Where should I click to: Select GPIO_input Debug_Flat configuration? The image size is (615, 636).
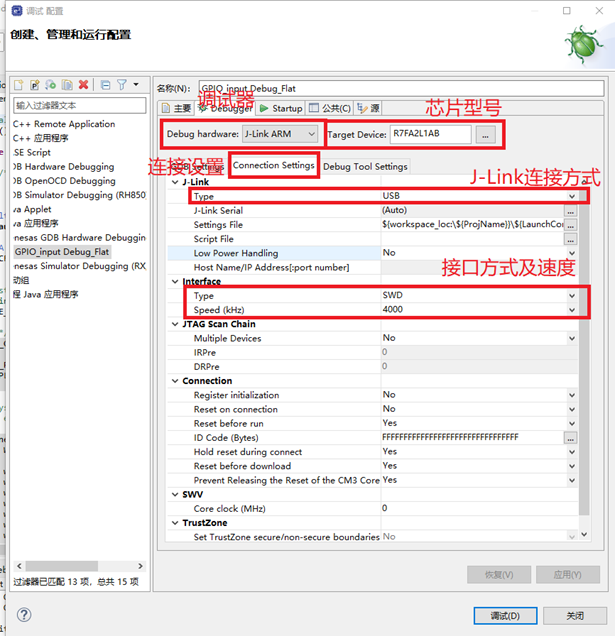click(62, 252)
